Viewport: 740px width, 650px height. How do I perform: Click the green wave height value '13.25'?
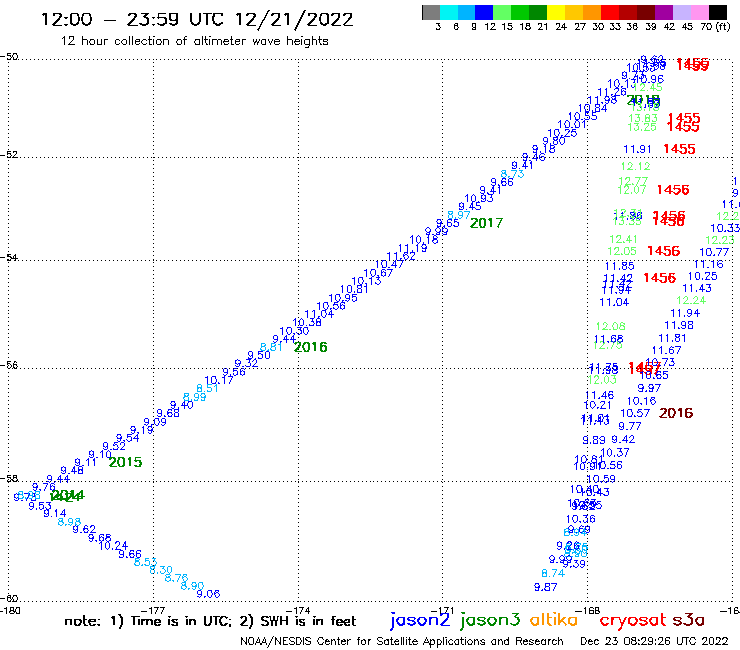point(642,127)
